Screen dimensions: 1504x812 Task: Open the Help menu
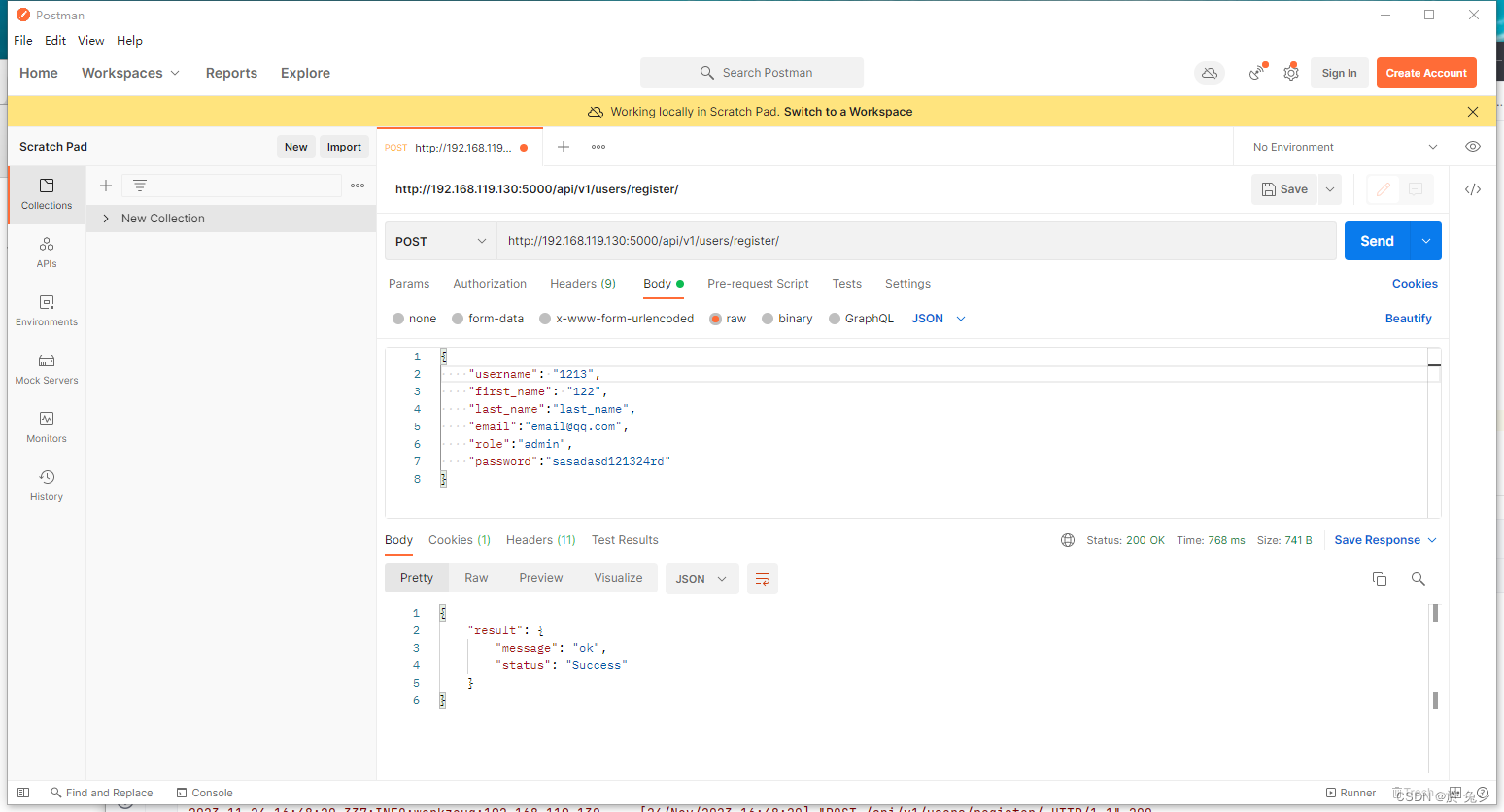(129, 41)
